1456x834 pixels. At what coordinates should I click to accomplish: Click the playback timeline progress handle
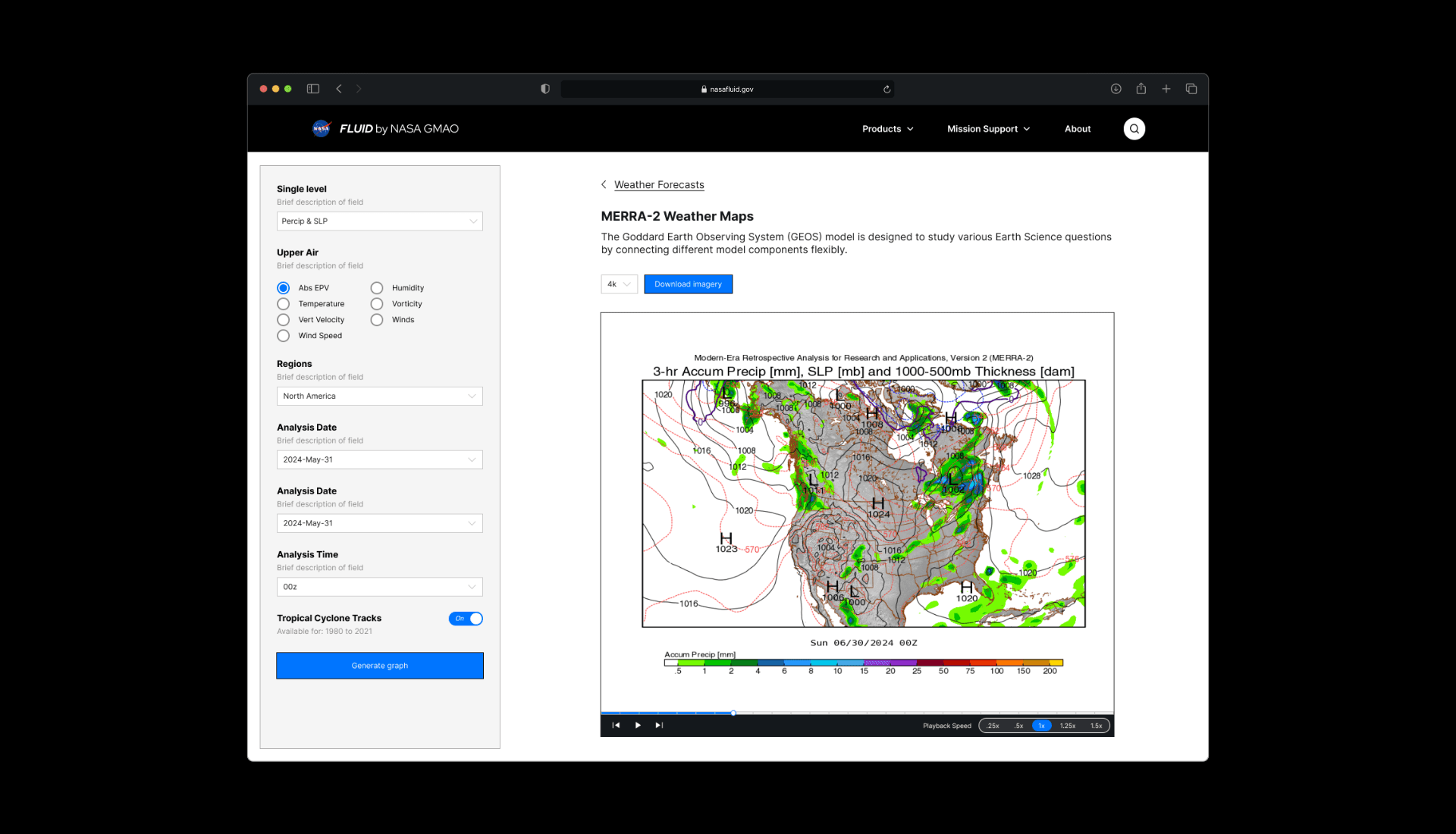(x=733, y=713)
